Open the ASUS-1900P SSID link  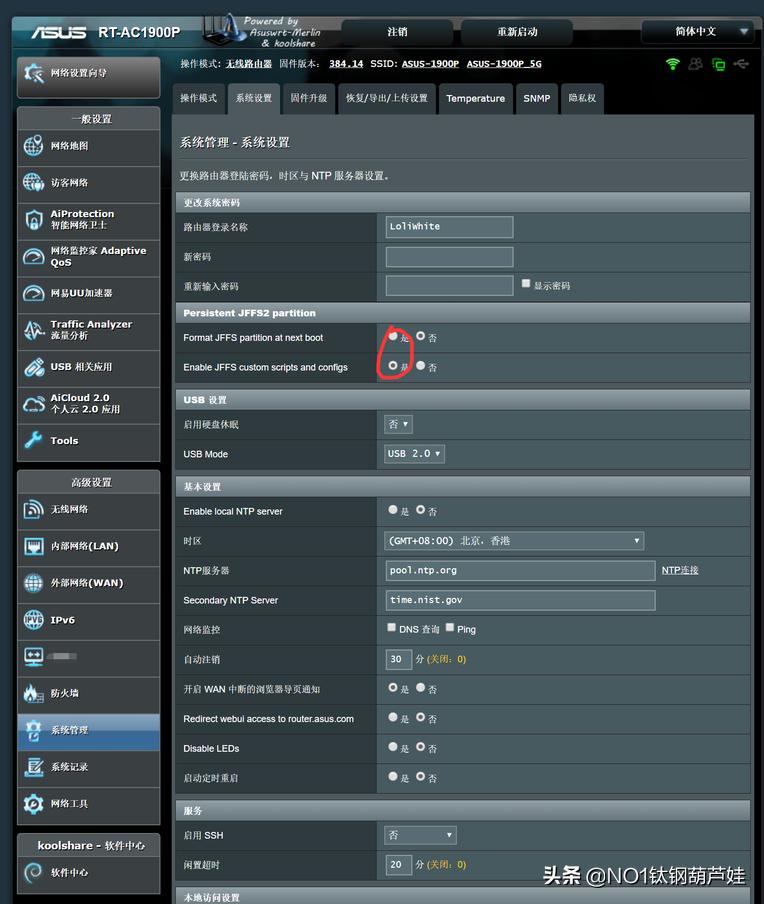430,63
